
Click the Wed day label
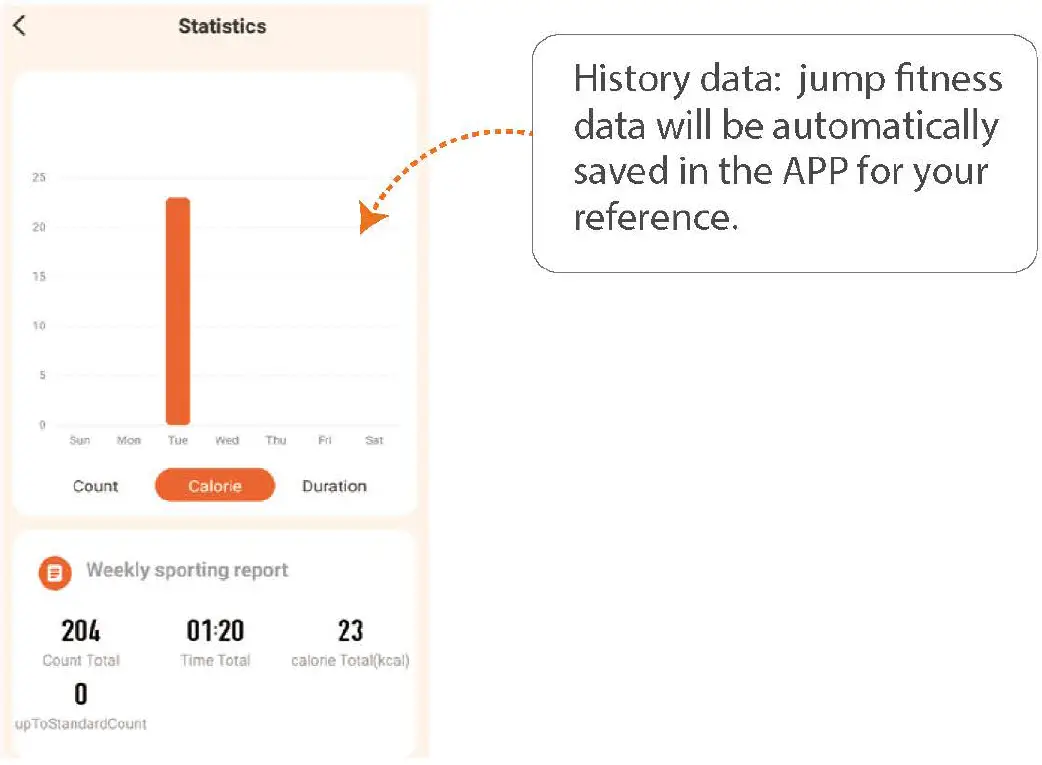coord(227,441)
